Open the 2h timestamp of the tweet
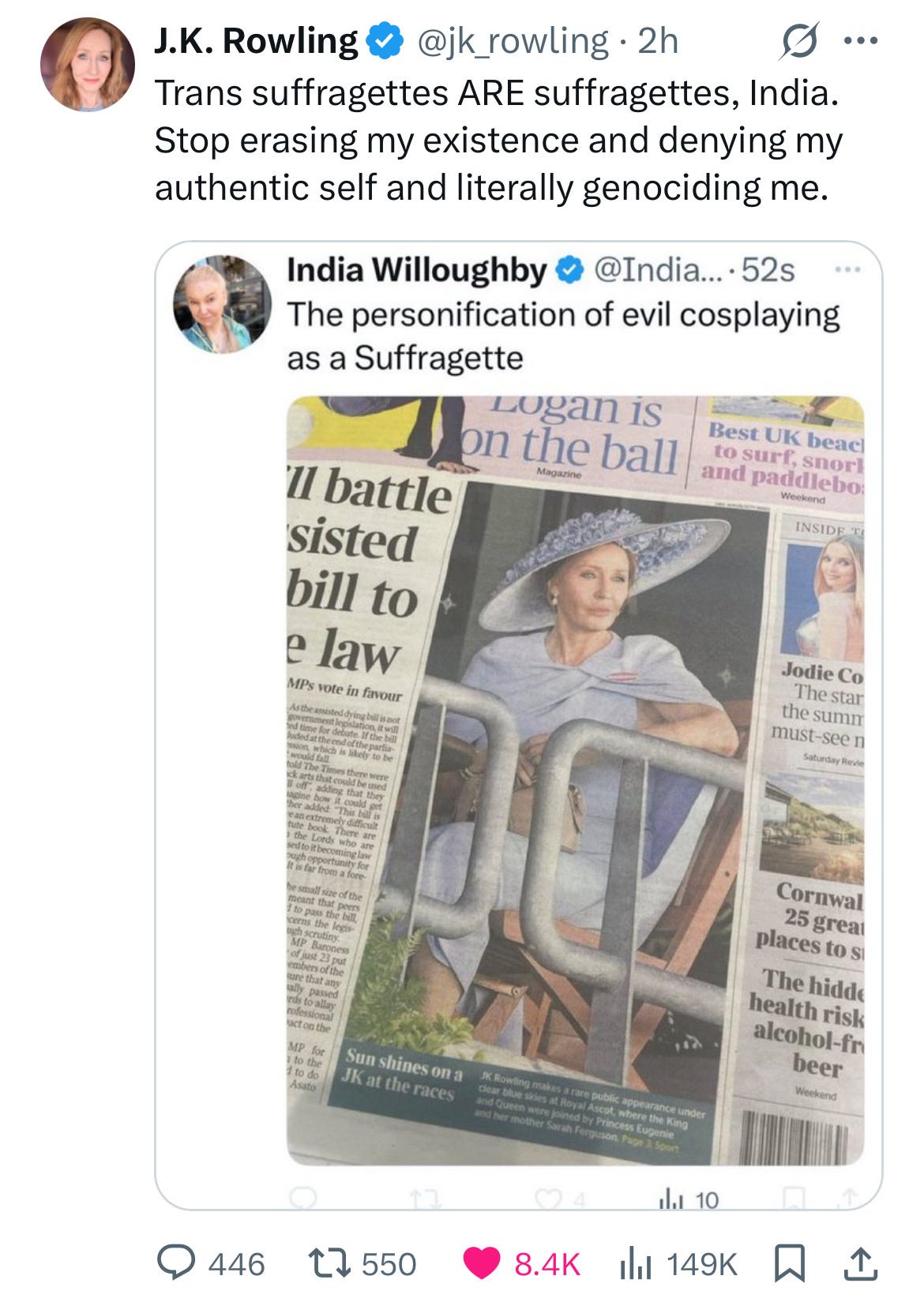This screenshot has width=924, height=1302. click(658, 41)
